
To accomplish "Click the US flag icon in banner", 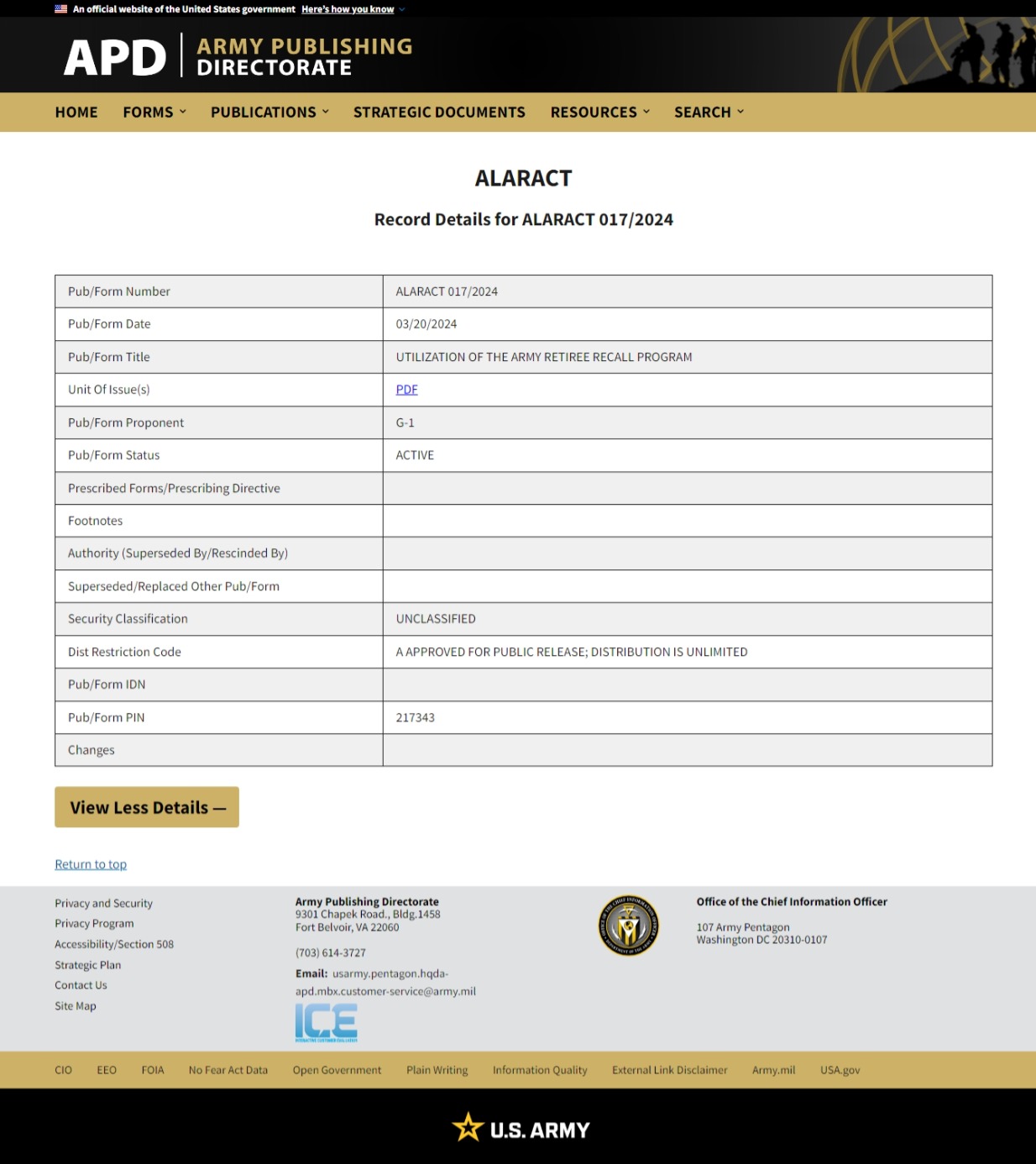I will [x=60, y=9].
